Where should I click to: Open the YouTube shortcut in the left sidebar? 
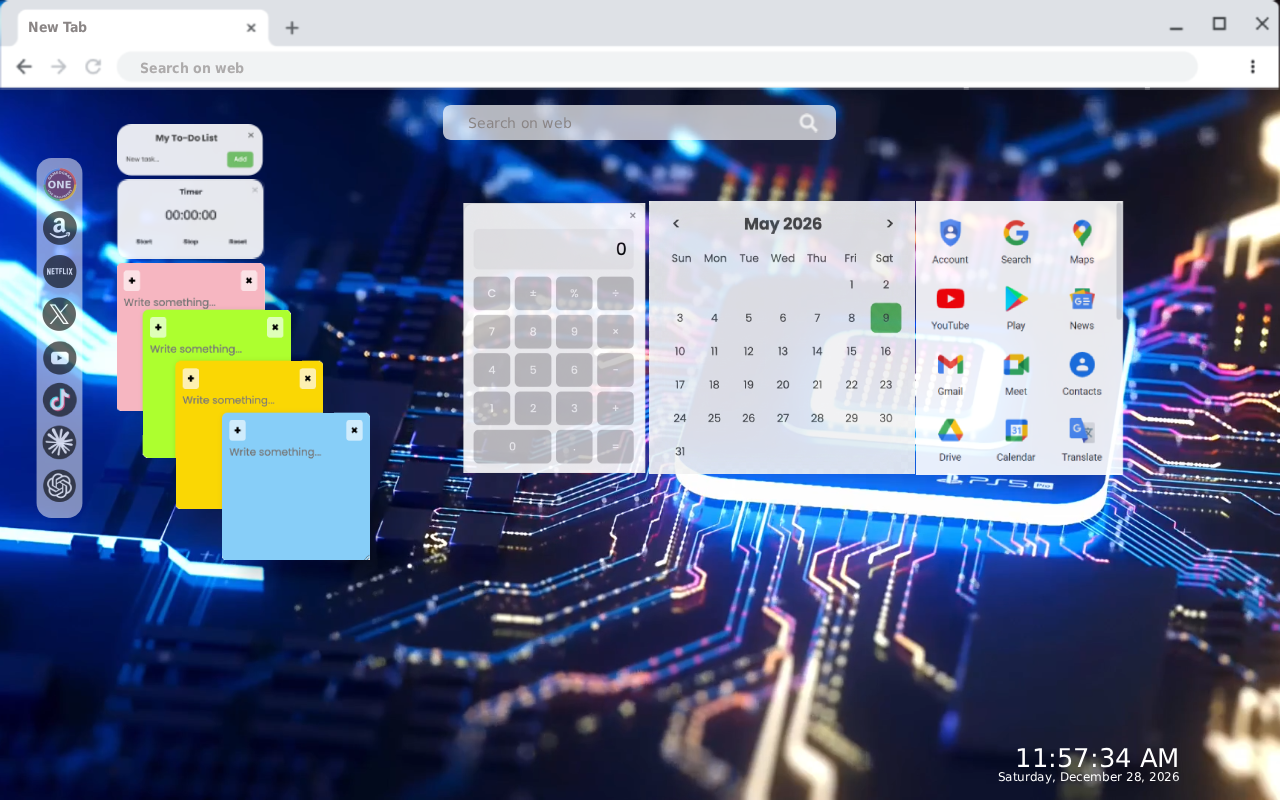[60, 357]
